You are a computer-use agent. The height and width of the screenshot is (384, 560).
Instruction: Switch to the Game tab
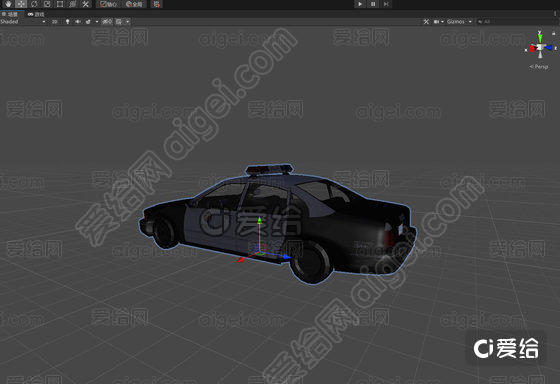click(36, 14)
